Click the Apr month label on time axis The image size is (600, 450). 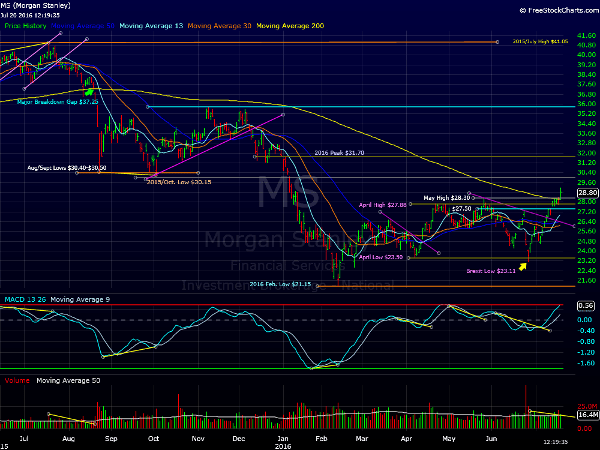(x=406, y=439)
